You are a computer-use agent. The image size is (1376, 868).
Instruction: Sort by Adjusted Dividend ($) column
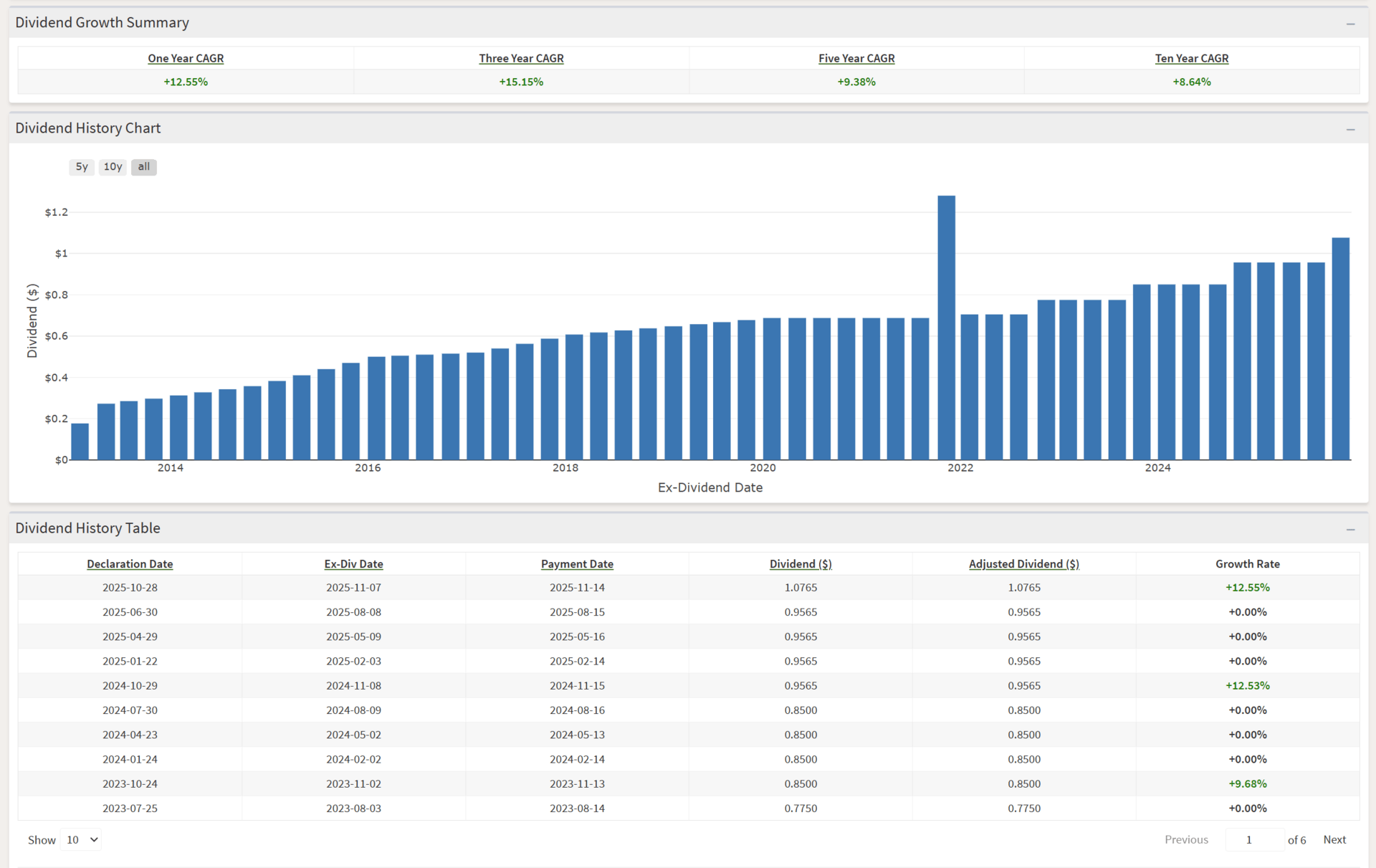point(1023,564)
